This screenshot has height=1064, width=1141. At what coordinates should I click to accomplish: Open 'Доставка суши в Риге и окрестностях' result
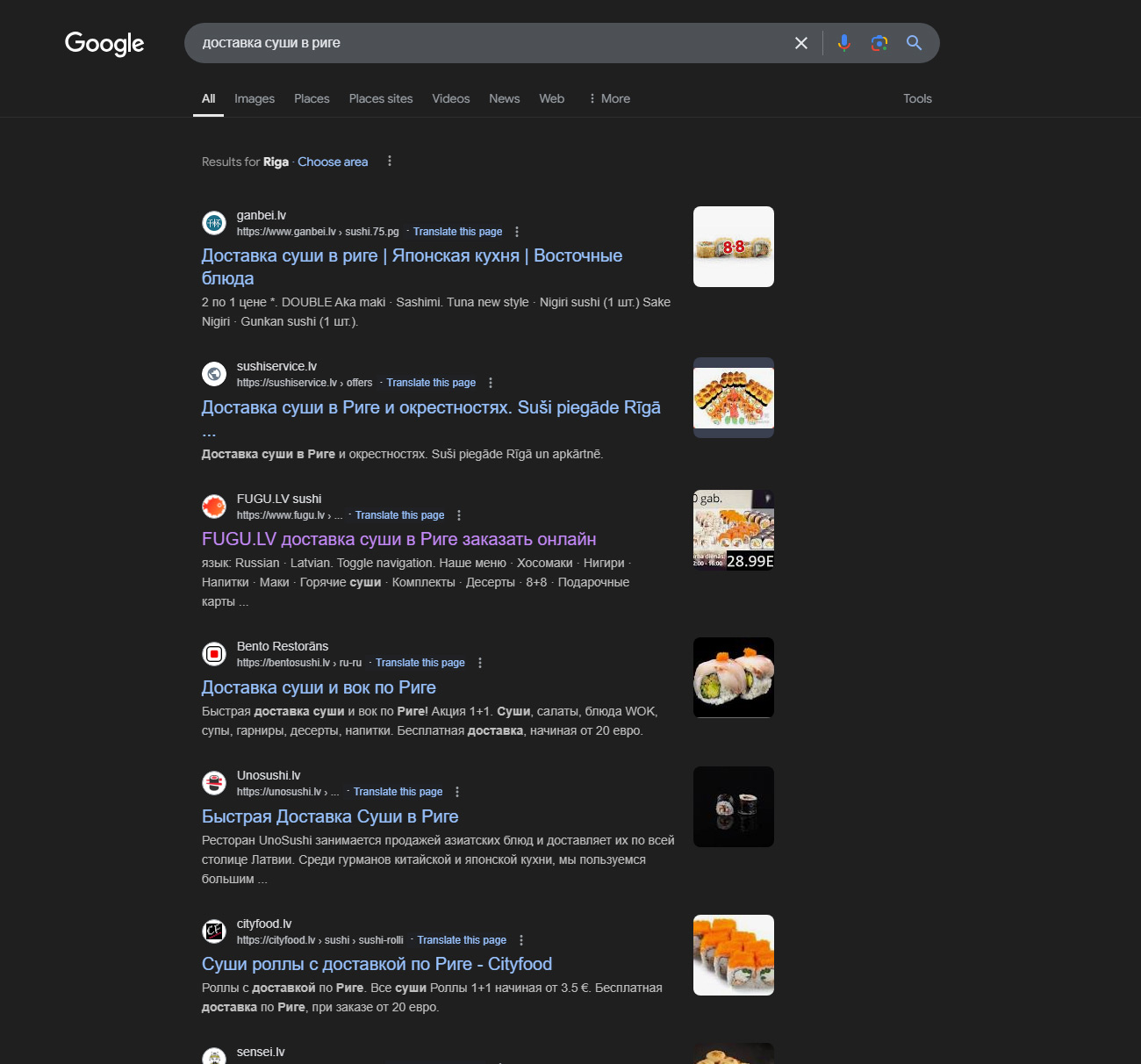431,407
